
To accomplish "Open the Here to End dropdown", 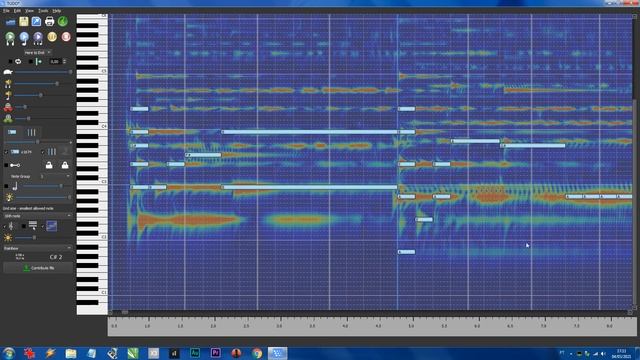I will click(37, 53).
